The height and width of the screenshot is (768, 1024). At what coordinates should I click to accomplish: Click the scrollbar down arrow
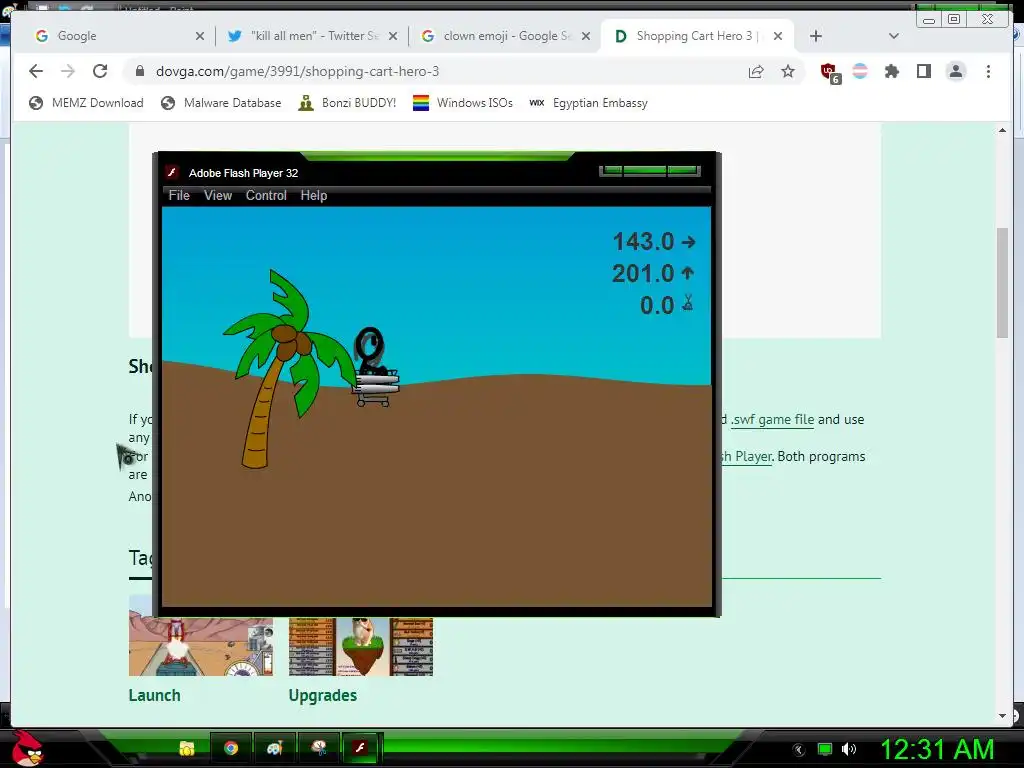[x=1002, y=716]
